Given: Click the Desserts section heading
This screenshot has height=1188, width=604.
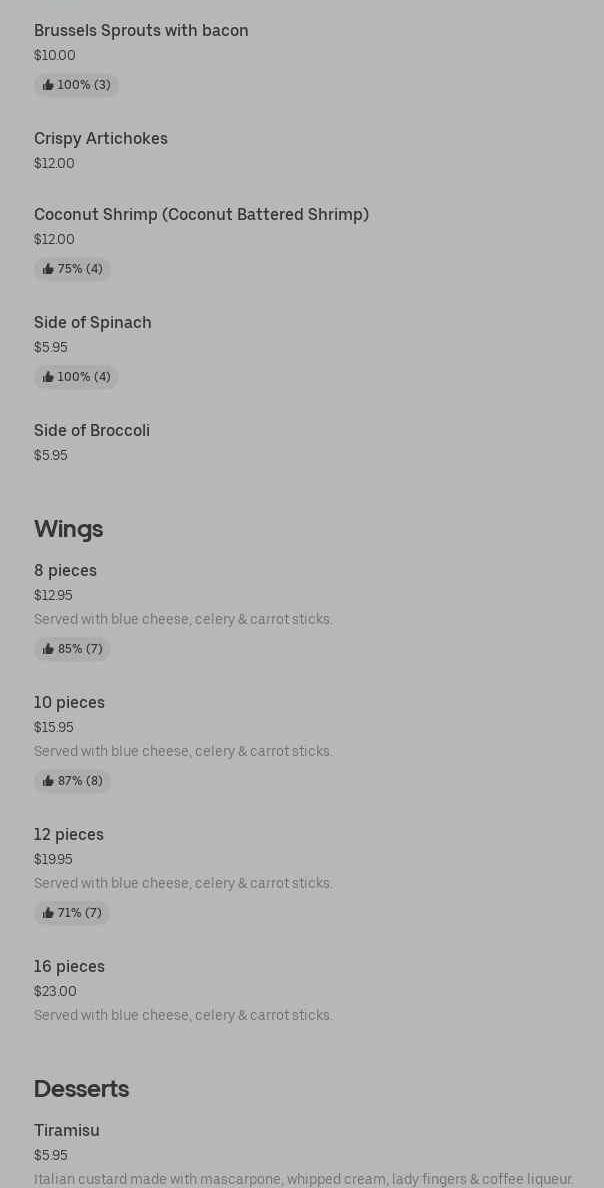Looking at the screenshot, I should pos(81,1089).
